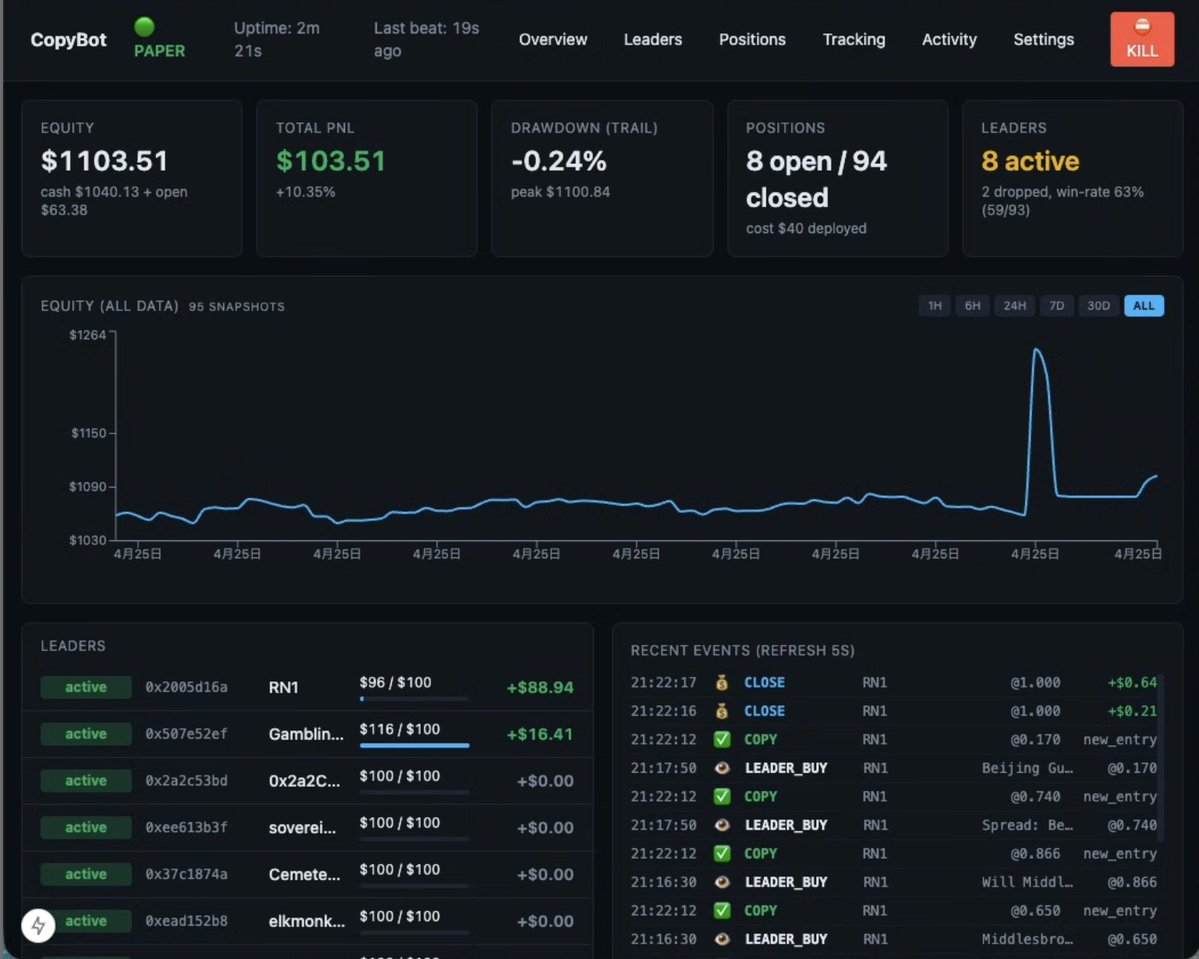The height and width of the screenshot is (959, 1199).
Task: Click the Uptime 2m 21s status text
Action: click(277, 39)
